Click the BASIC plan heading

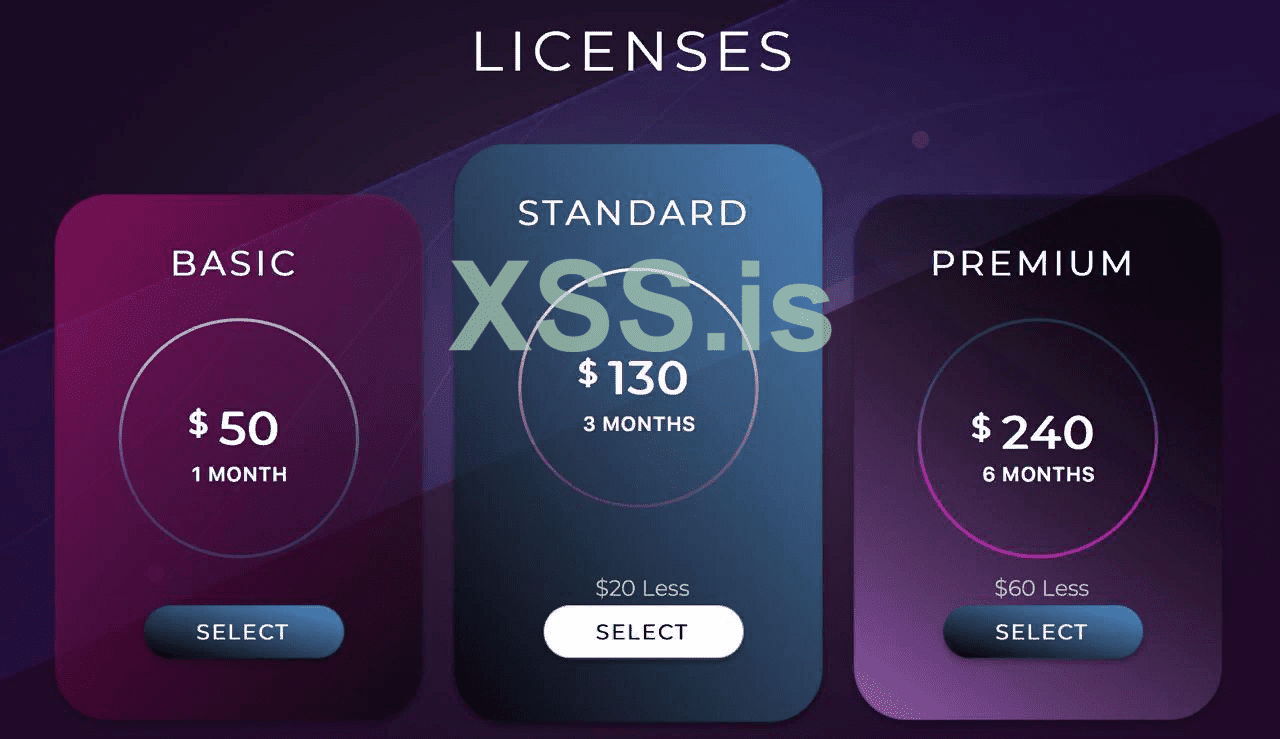coord(234,263)
